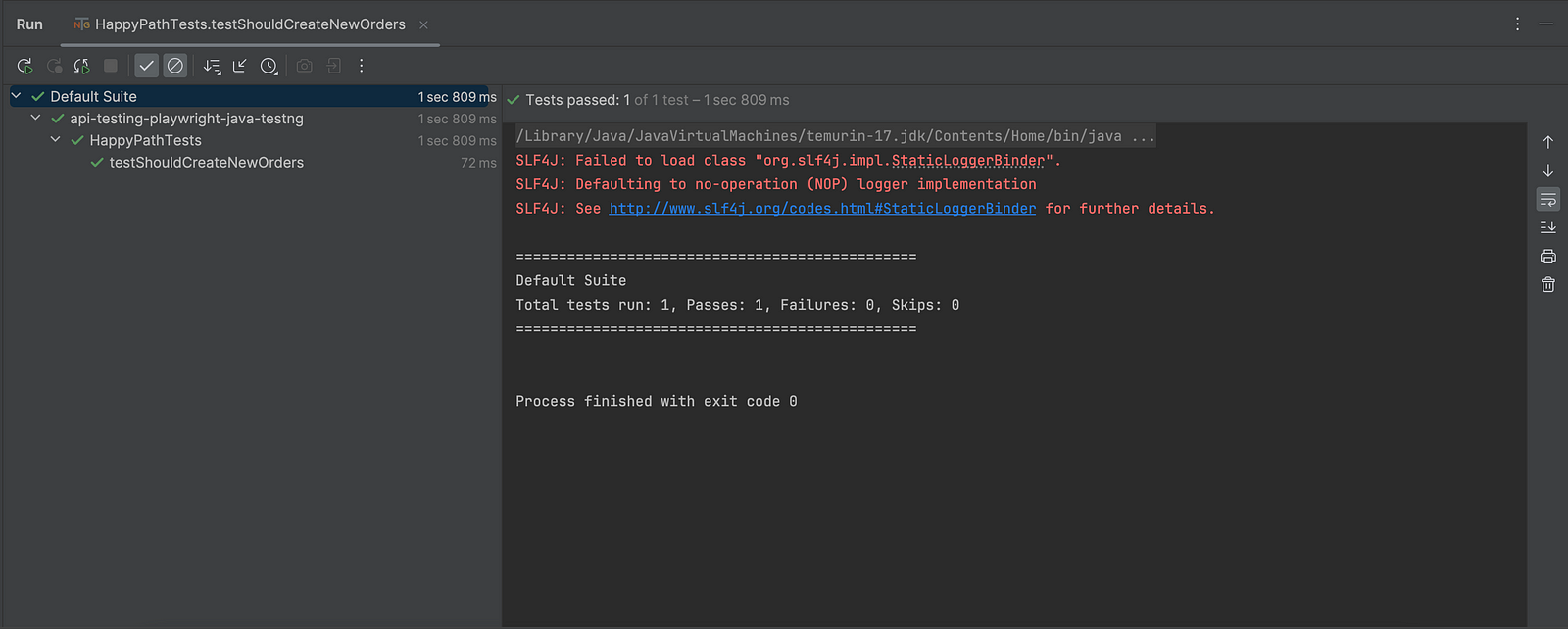
Task: Switch to HappyPathTests.testShouldCreateNewOrders run tab
Action: 250,24
